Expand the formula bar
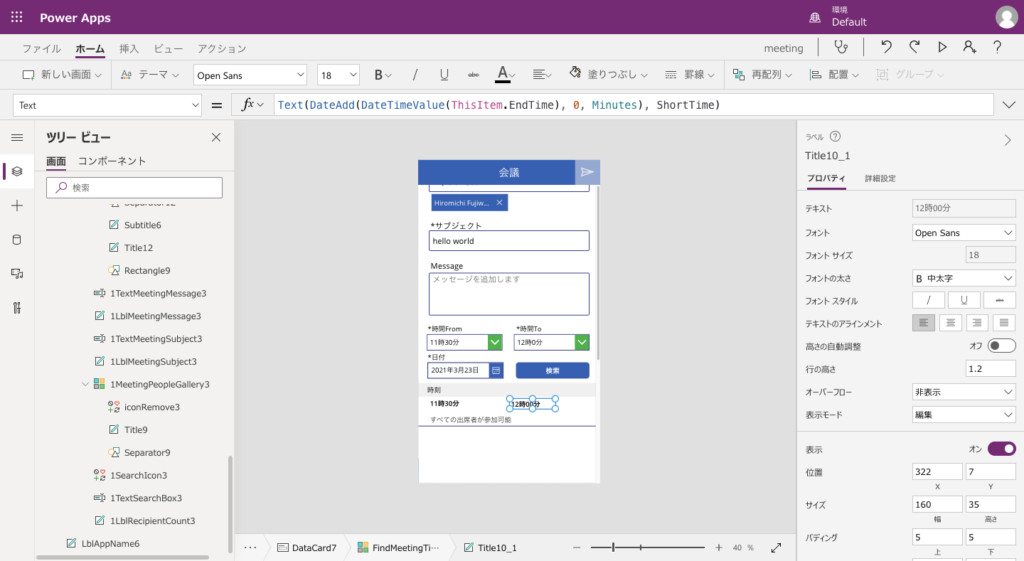Screen dimensions: 1024x561 (1009, 104)
